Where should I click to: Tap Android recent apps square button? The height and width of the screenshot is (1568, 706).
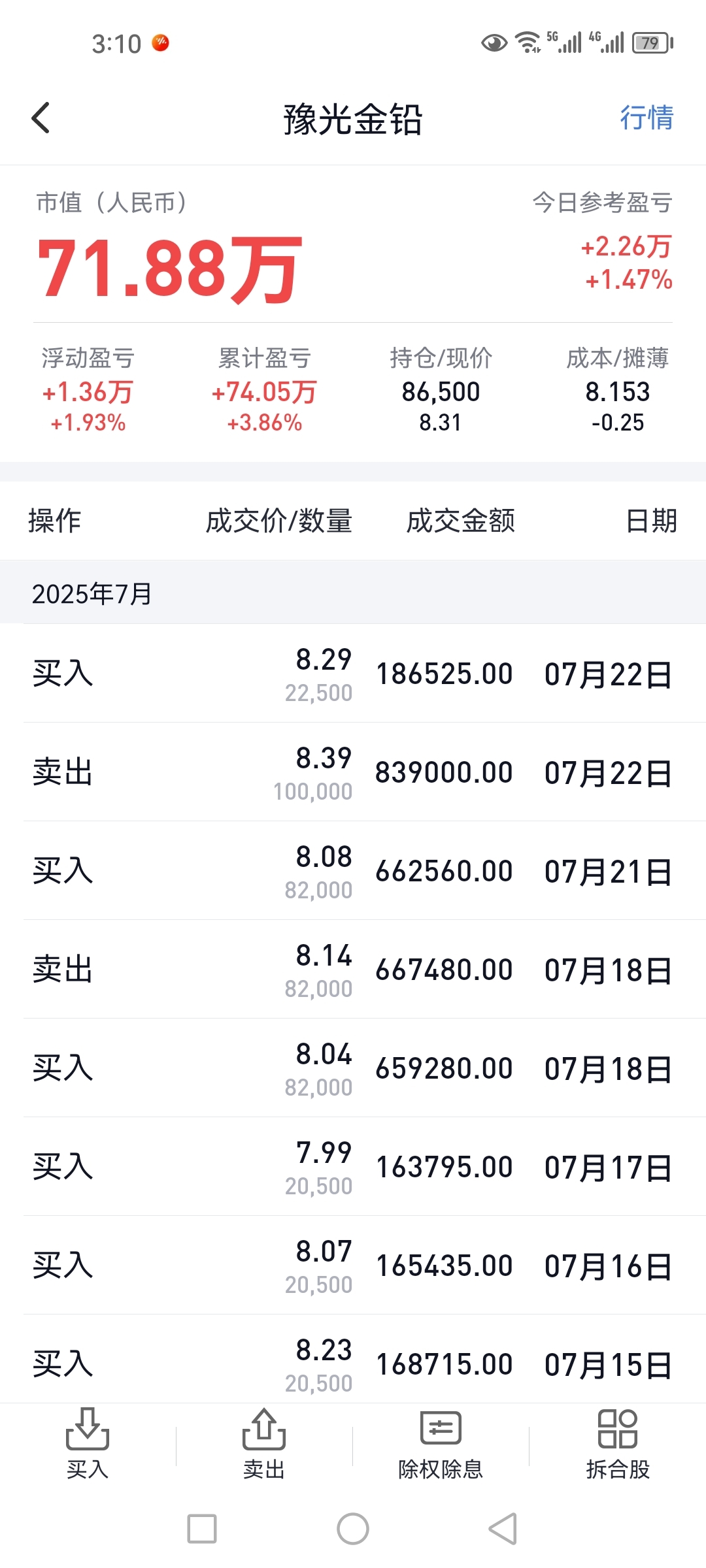202,1529
